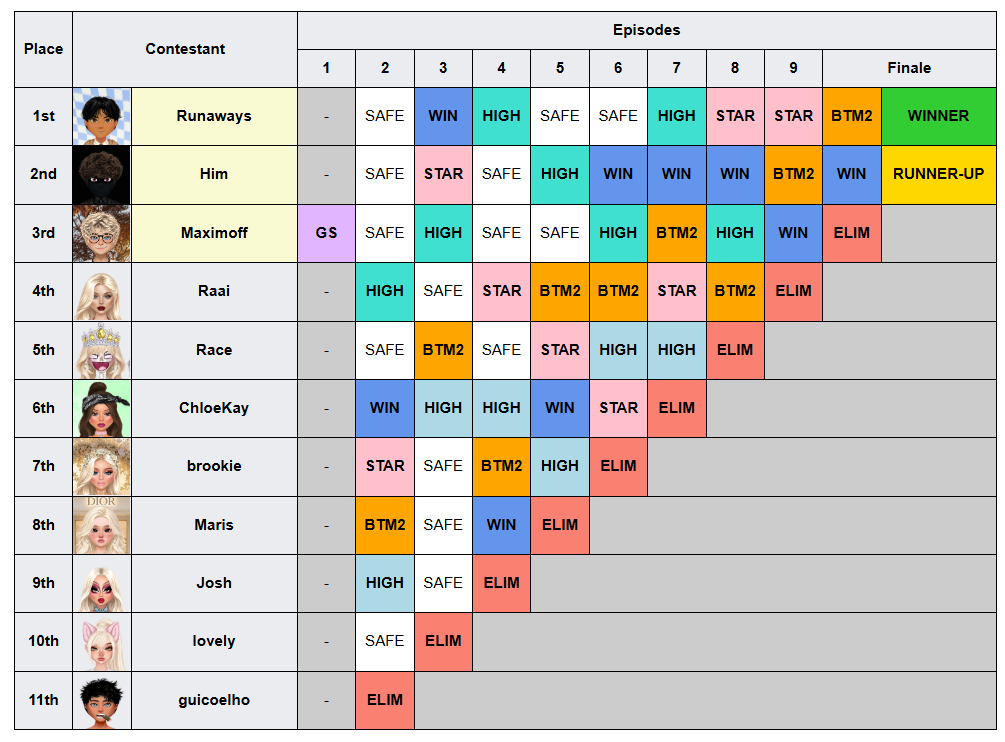Screen dimensions: 1005x742
Task: Select Maximoff's avatar with glasses
Action: tap(102, 233)
